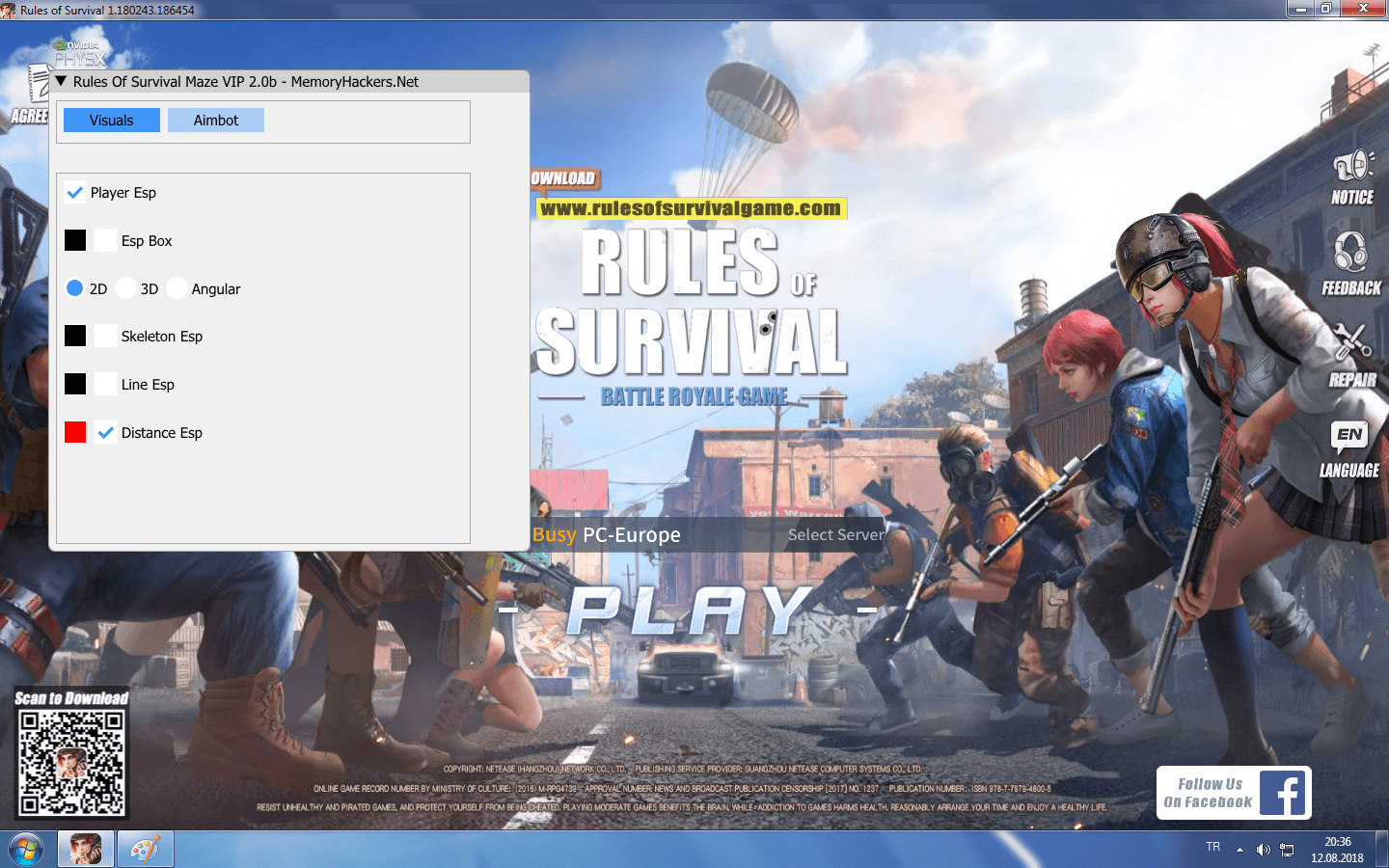Pick the Line Esp black color swatch
The width and height of the screenshot is (1389, 868).
coord(75,384)
